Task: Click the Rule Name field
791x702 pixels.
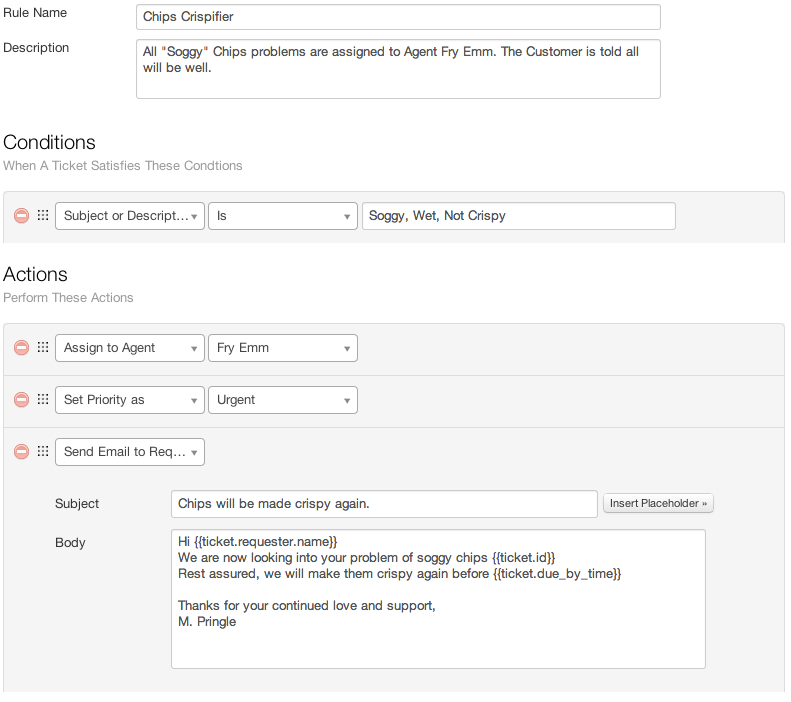Action: [398, 17]
